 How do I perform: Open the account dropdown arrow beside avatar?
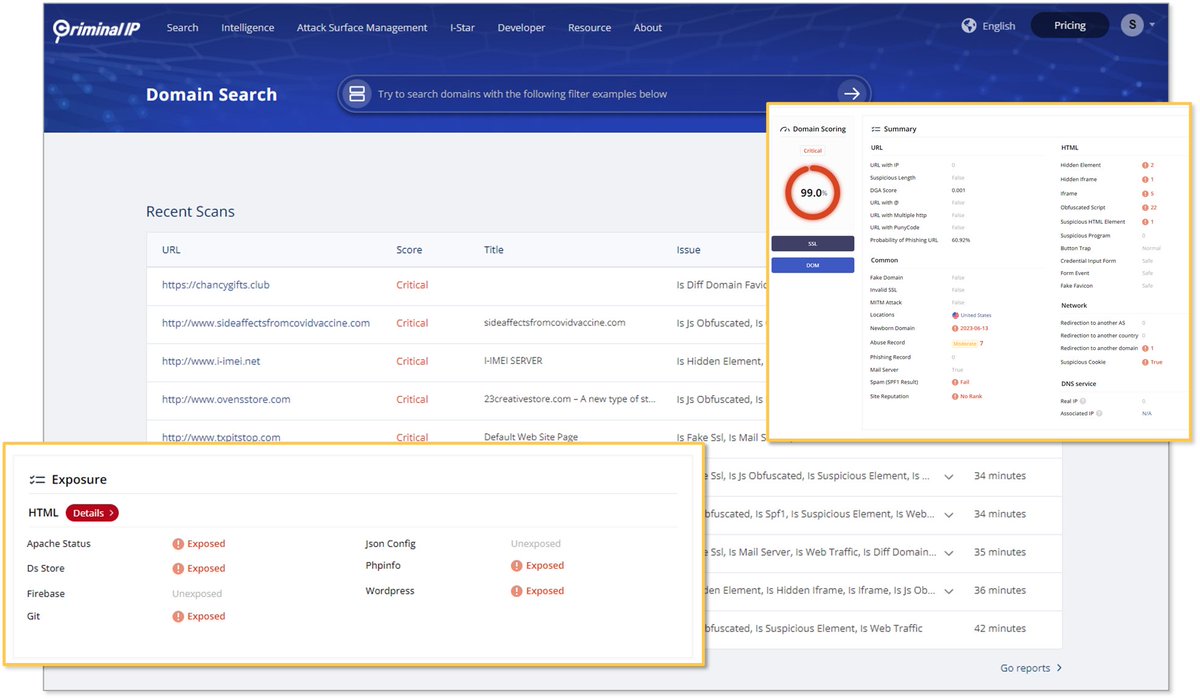click(x=1152, y=25)
